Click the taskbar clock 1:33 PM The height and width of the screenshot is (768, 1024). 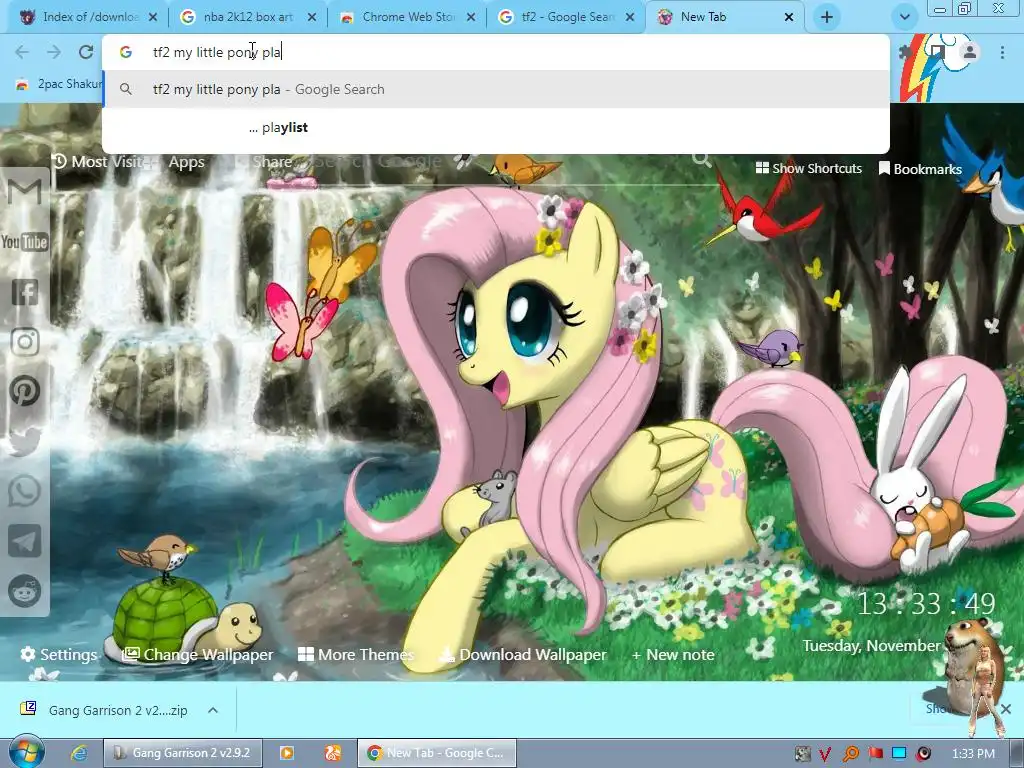973,754
